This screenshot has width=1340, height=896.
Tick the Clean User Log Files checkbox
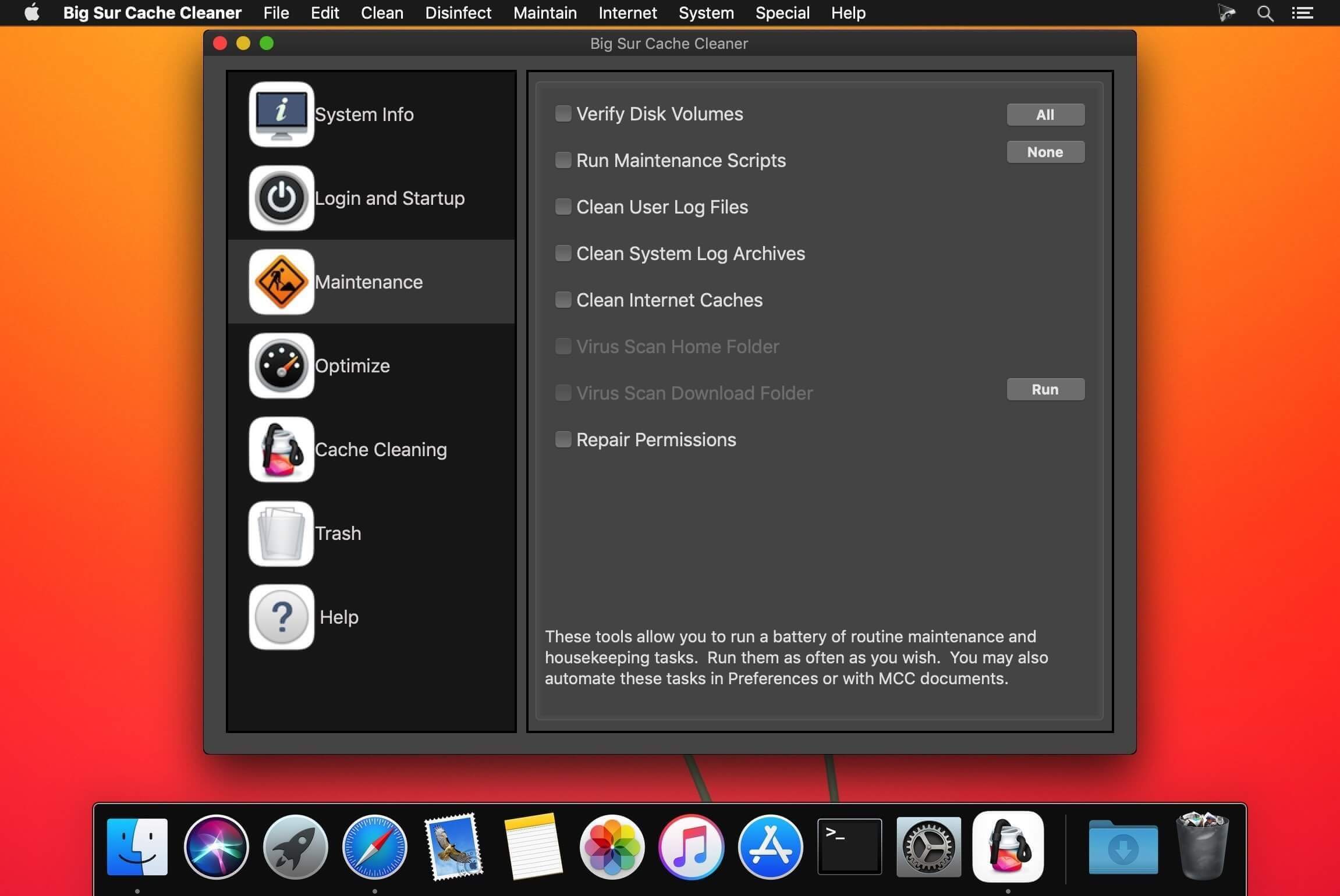(x=563, y=207)
